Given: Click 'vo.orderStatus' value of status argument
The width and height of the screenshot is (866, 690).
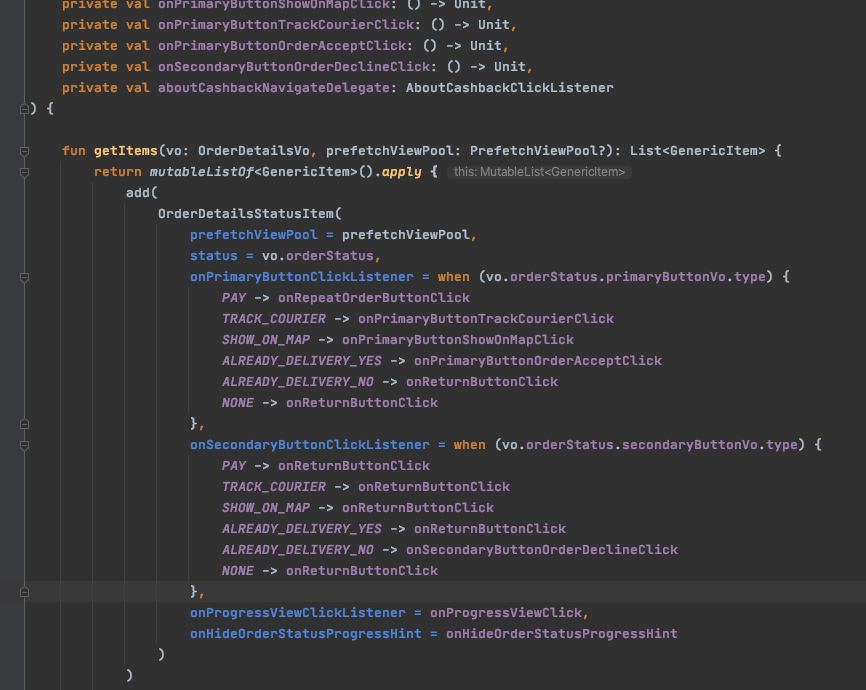Looking at the screenshot, I should [x=318, y=256].
